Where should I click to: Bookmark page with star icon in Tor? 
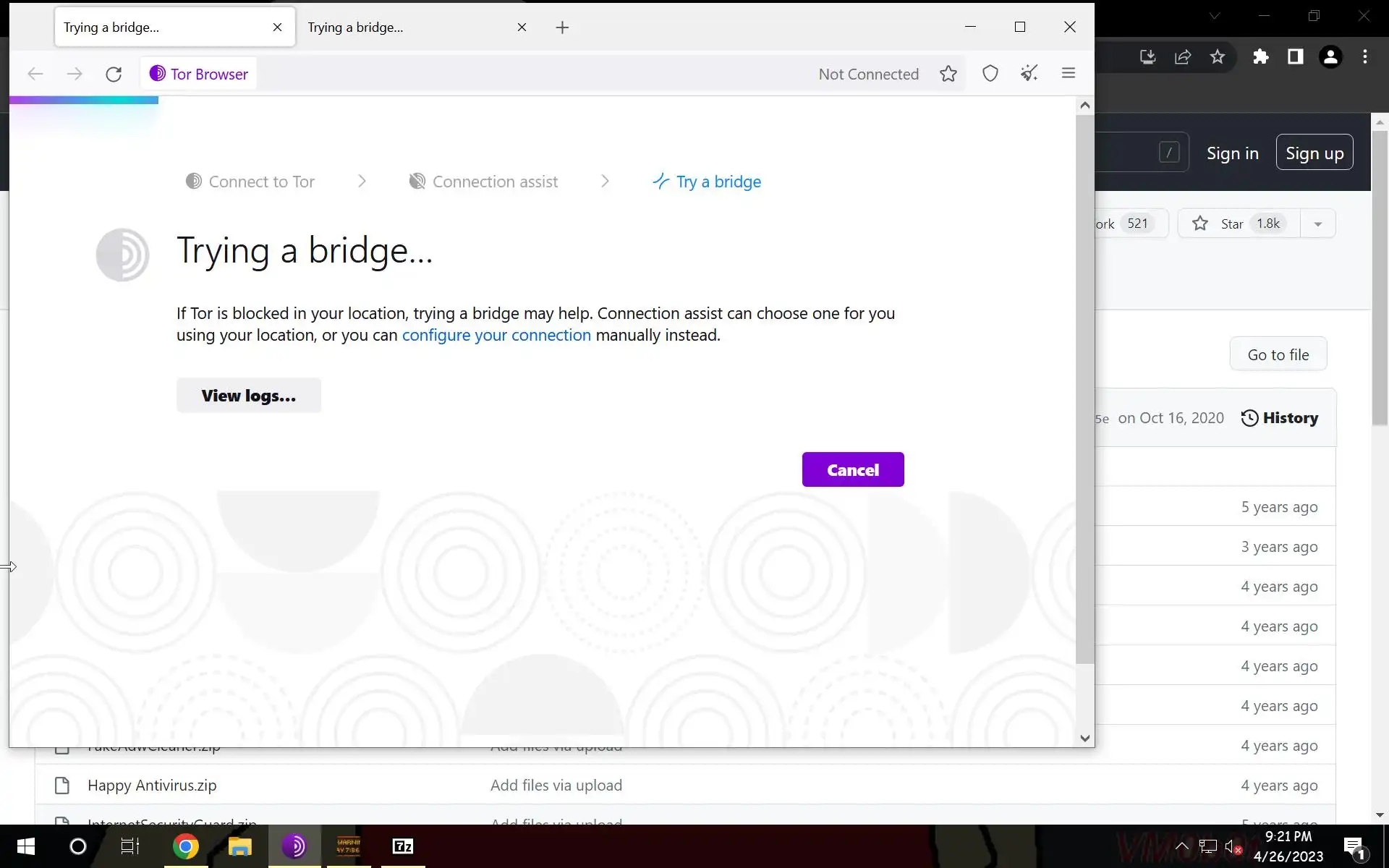pos(948,74)
